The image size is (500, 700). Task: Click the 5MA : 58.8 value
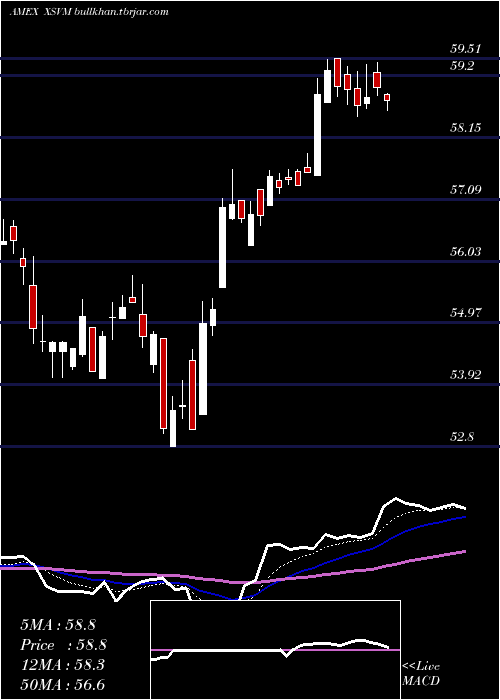[x=58, y=625]
